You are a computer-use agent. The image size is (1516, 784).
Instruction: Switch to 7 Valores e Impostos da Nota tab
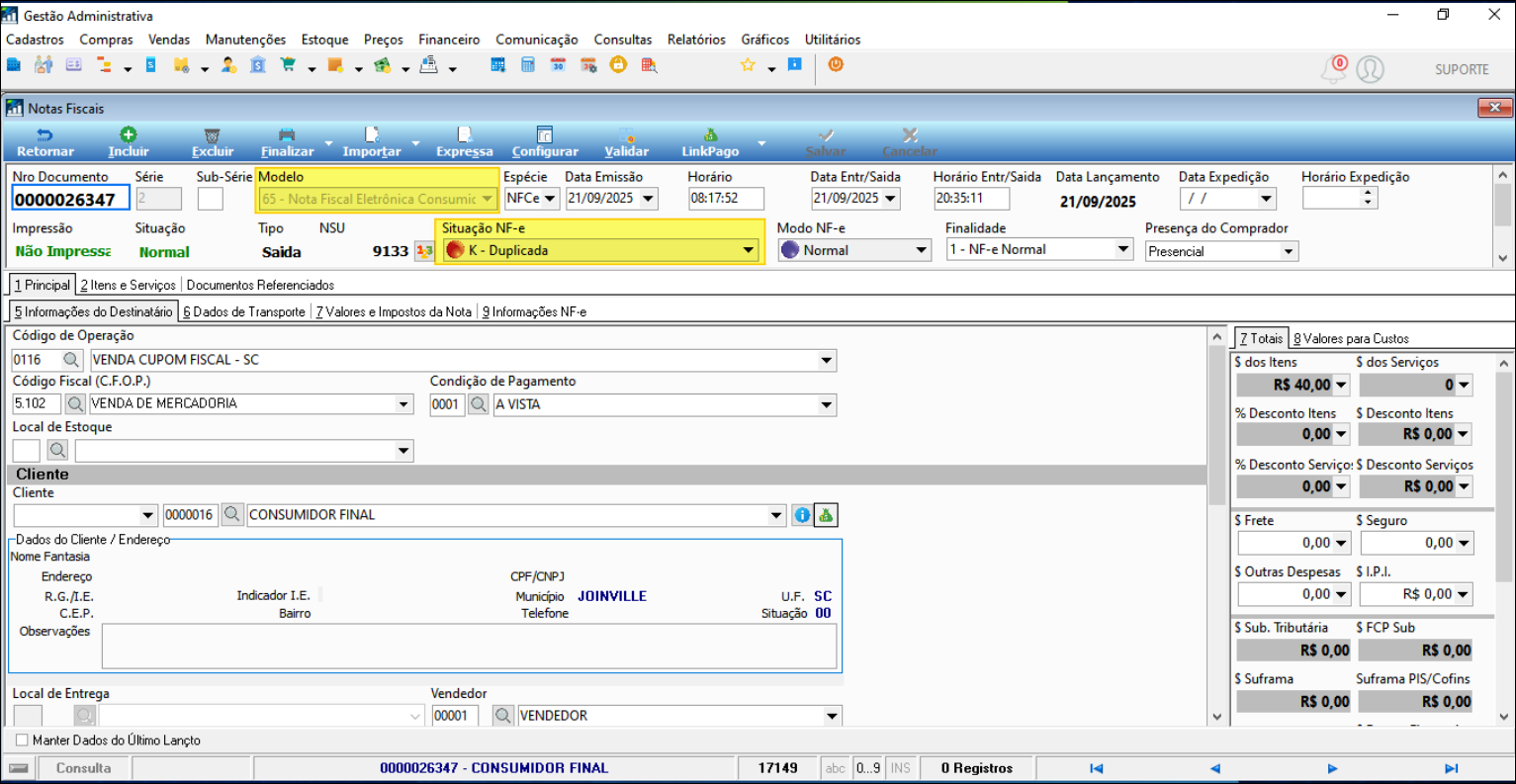[394, 311]
